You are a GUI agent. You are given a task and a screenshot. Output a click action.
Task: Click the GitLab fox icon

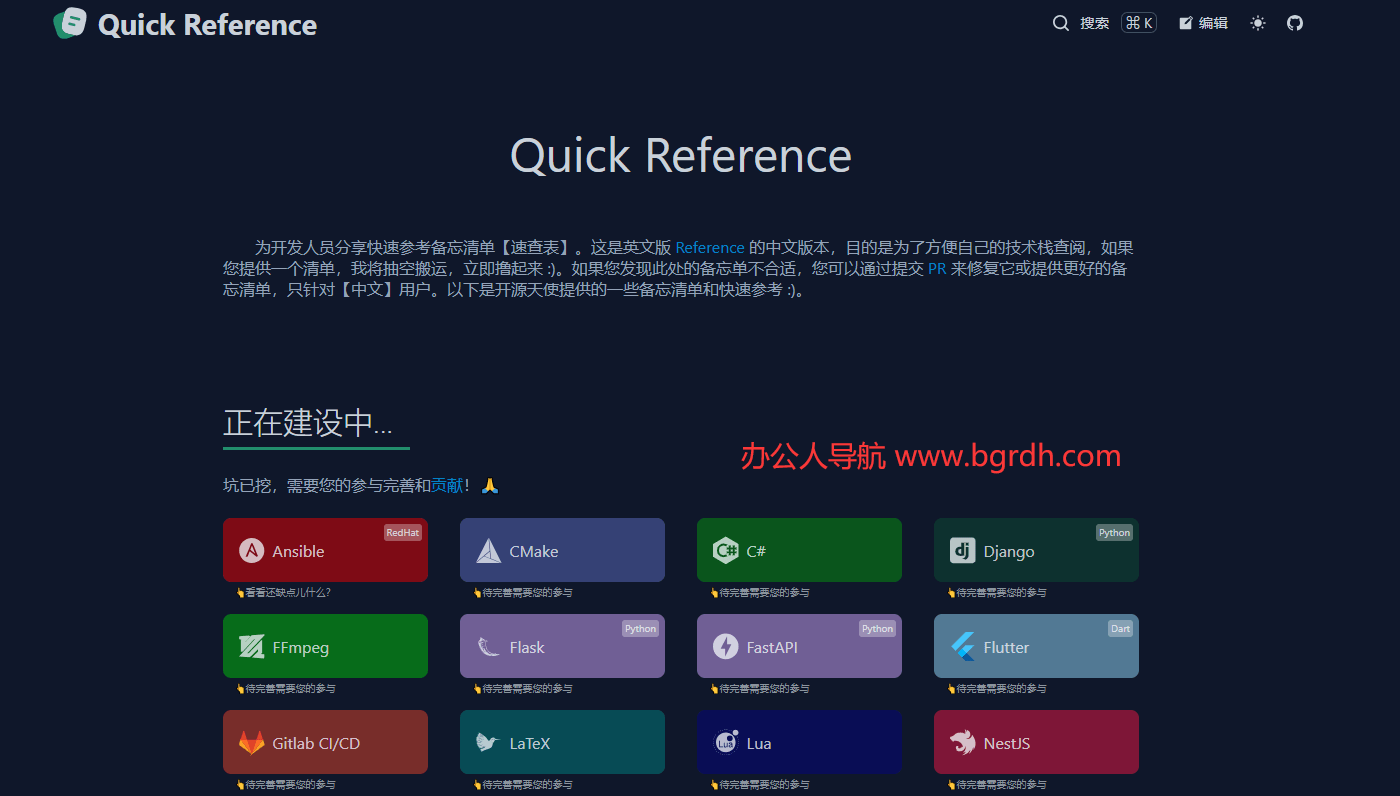(252, 743)
